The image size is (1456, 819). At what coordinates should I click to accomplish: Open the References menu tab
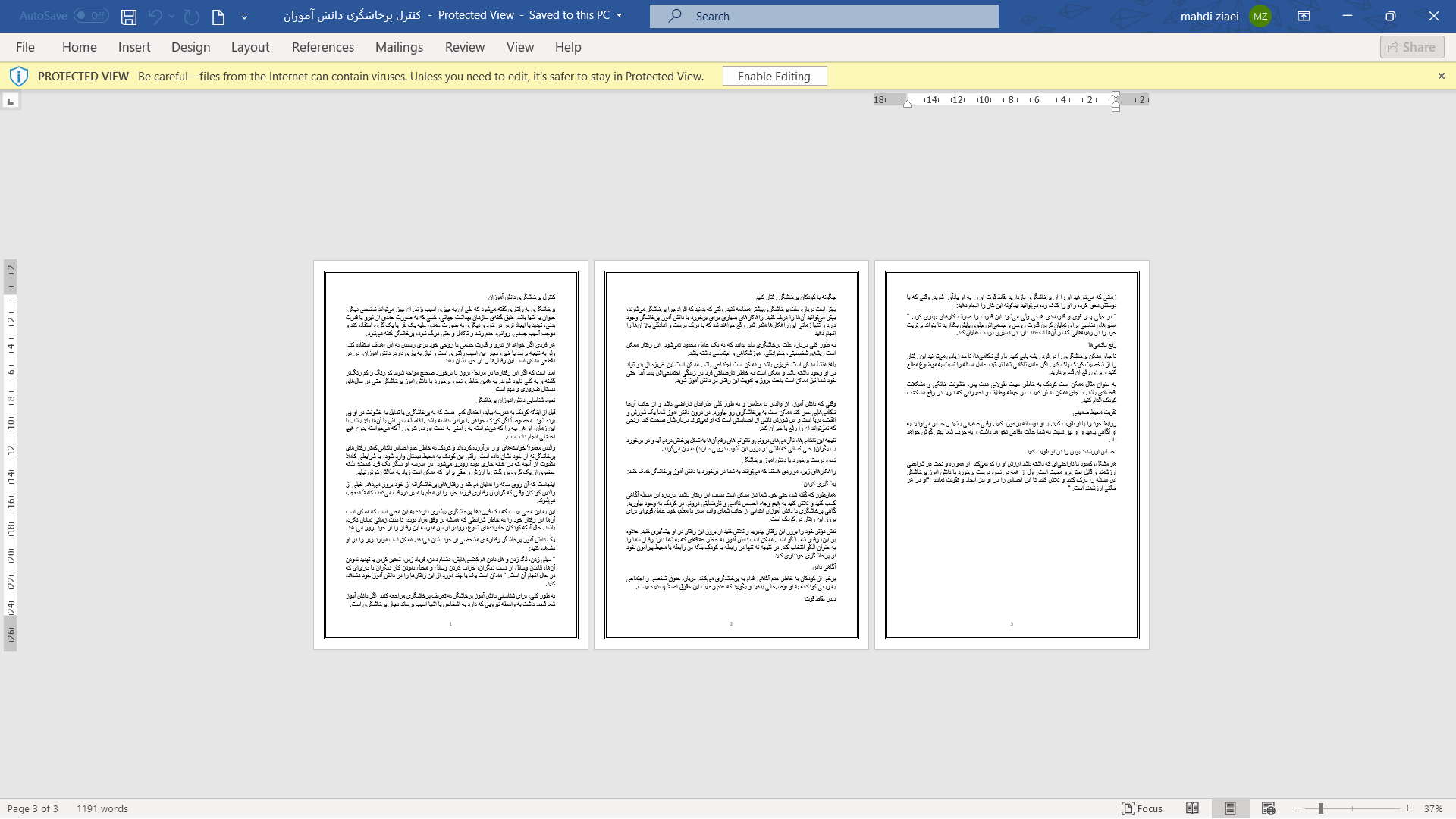pos(323,47)
